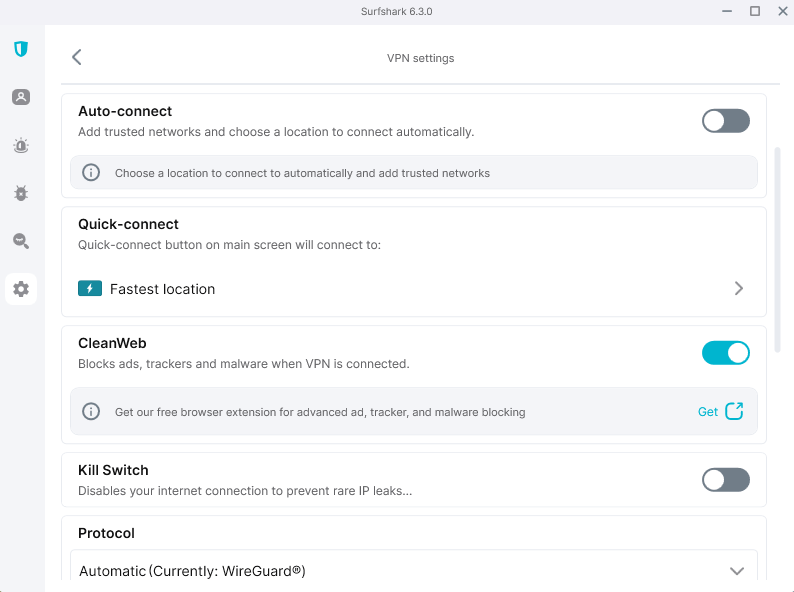794x592 pixels.
Task: Click 'Choose a location to connect' info text
Action: (x=302, y=173)
